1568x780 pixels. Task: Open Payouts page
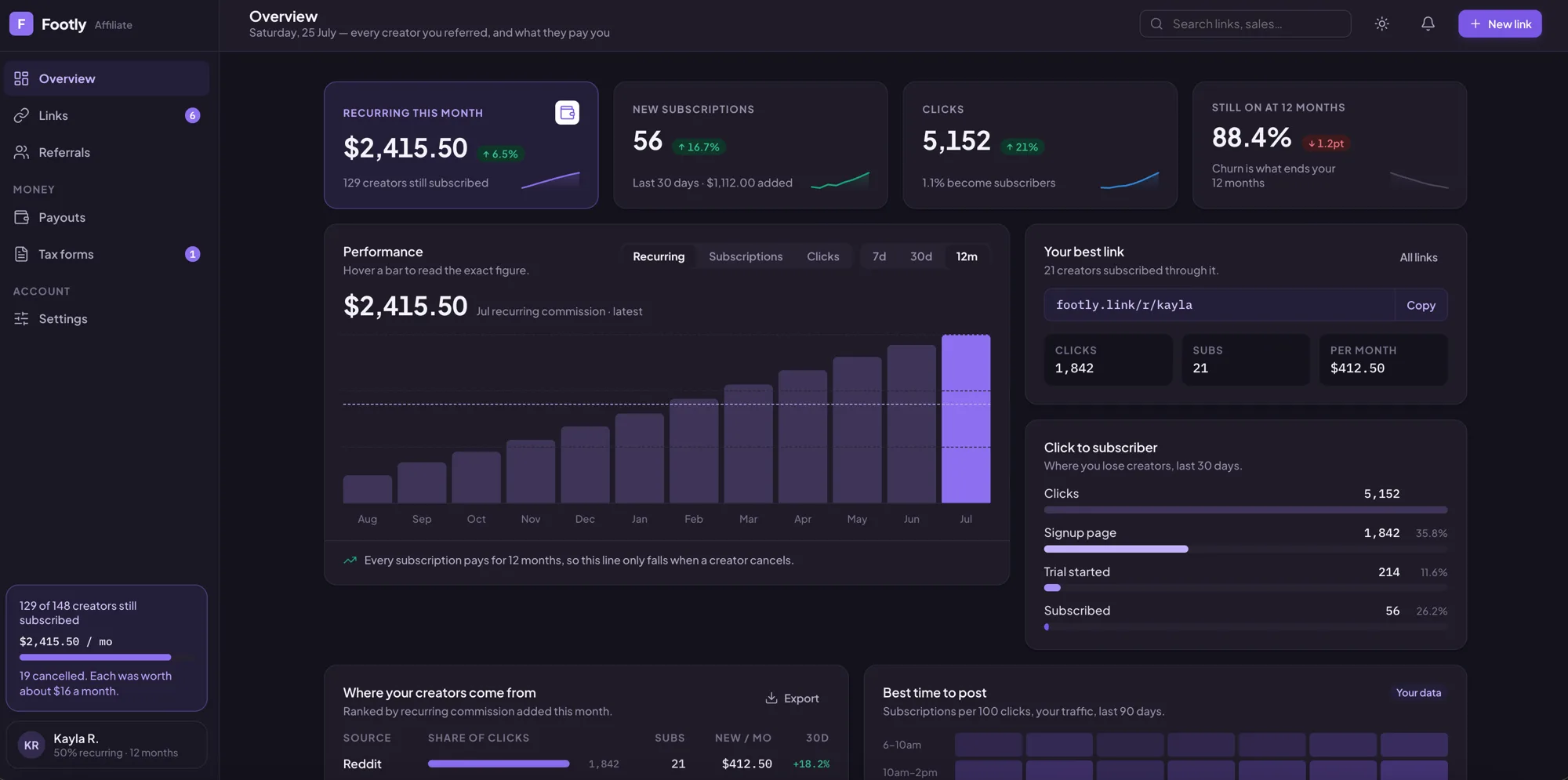(107, 217)
